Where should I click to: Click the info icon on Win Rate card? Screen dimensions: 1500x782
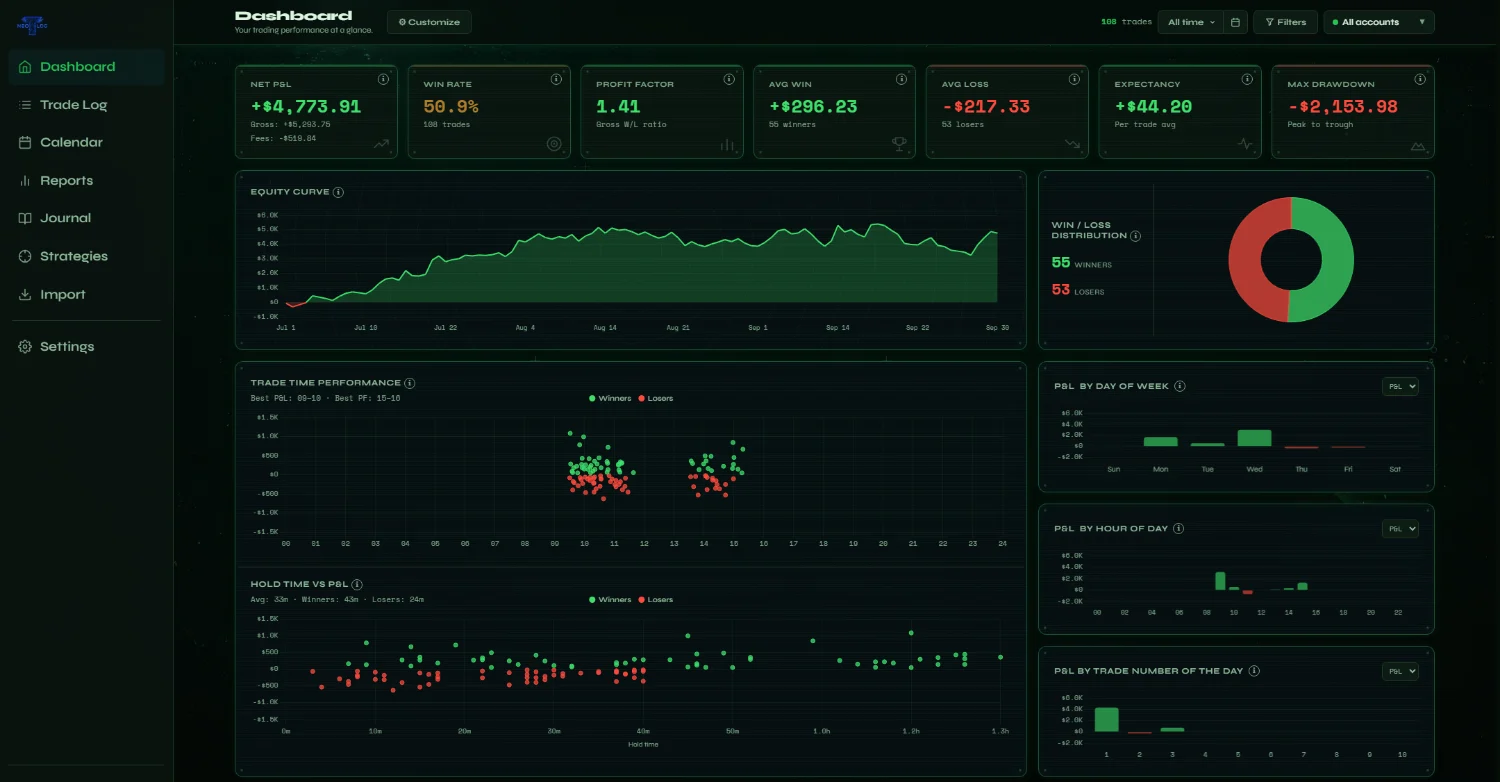point(556,79)
